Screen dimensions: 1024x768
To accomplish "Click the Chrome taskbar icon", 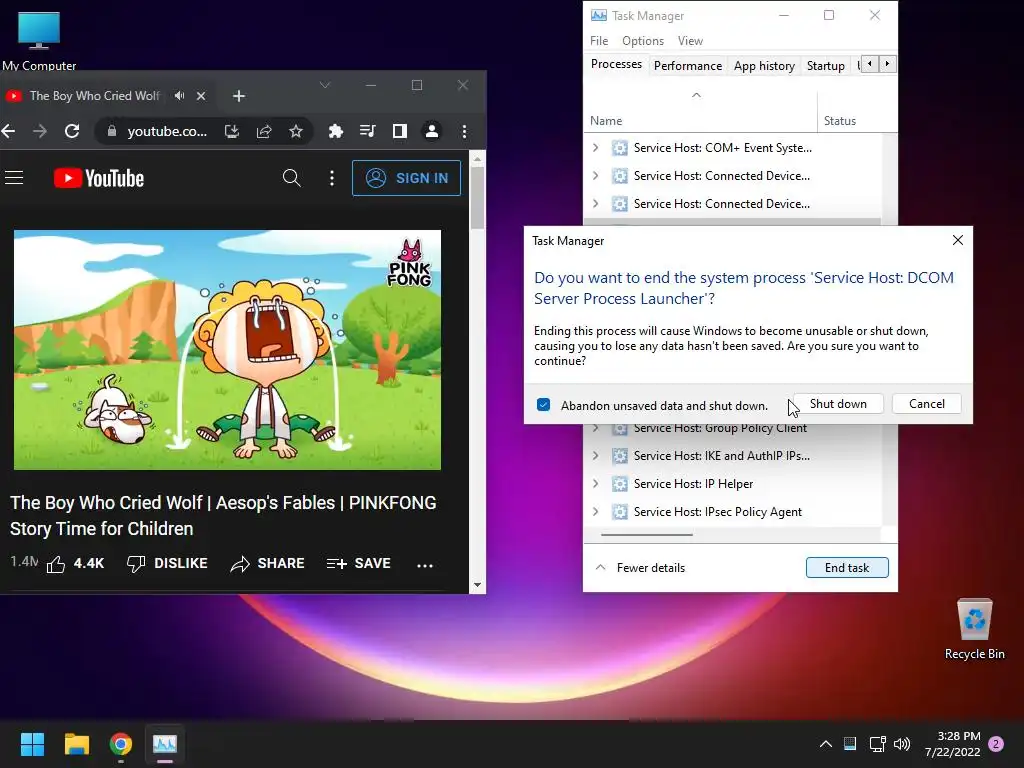I will [x=121, y=744].
